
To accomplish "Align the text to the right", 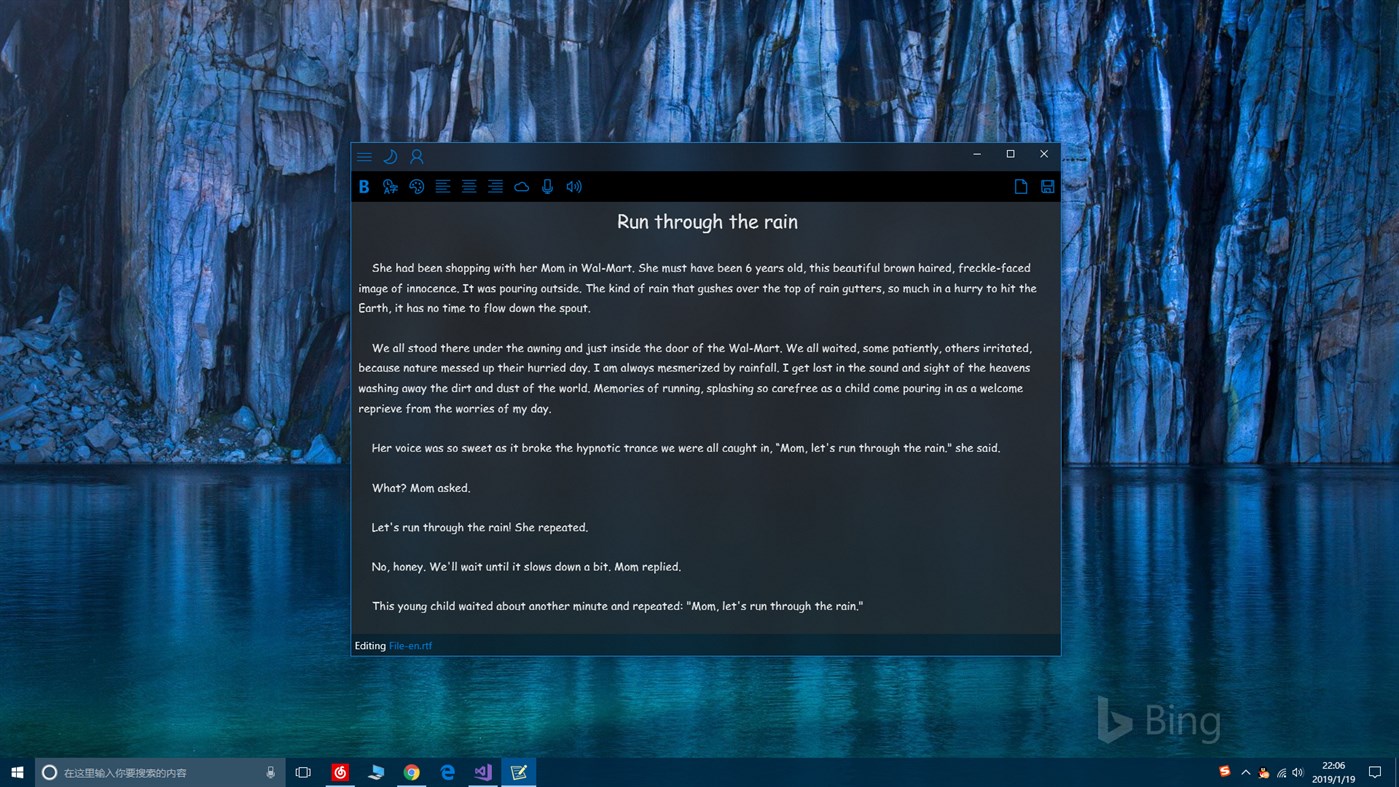I will pyautogui.click(x=494, y=186).
